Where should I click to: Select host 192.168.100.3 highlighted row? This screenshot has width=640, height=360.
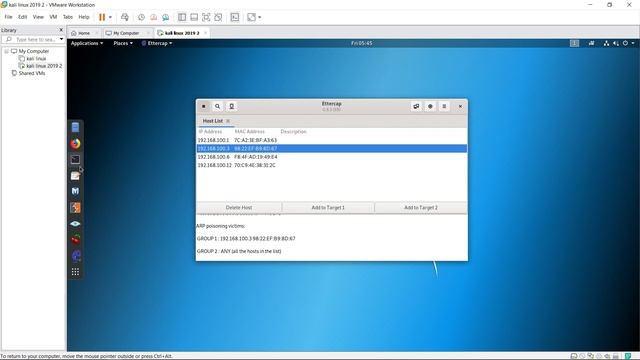pyautogui.click(x=331, y=148)
